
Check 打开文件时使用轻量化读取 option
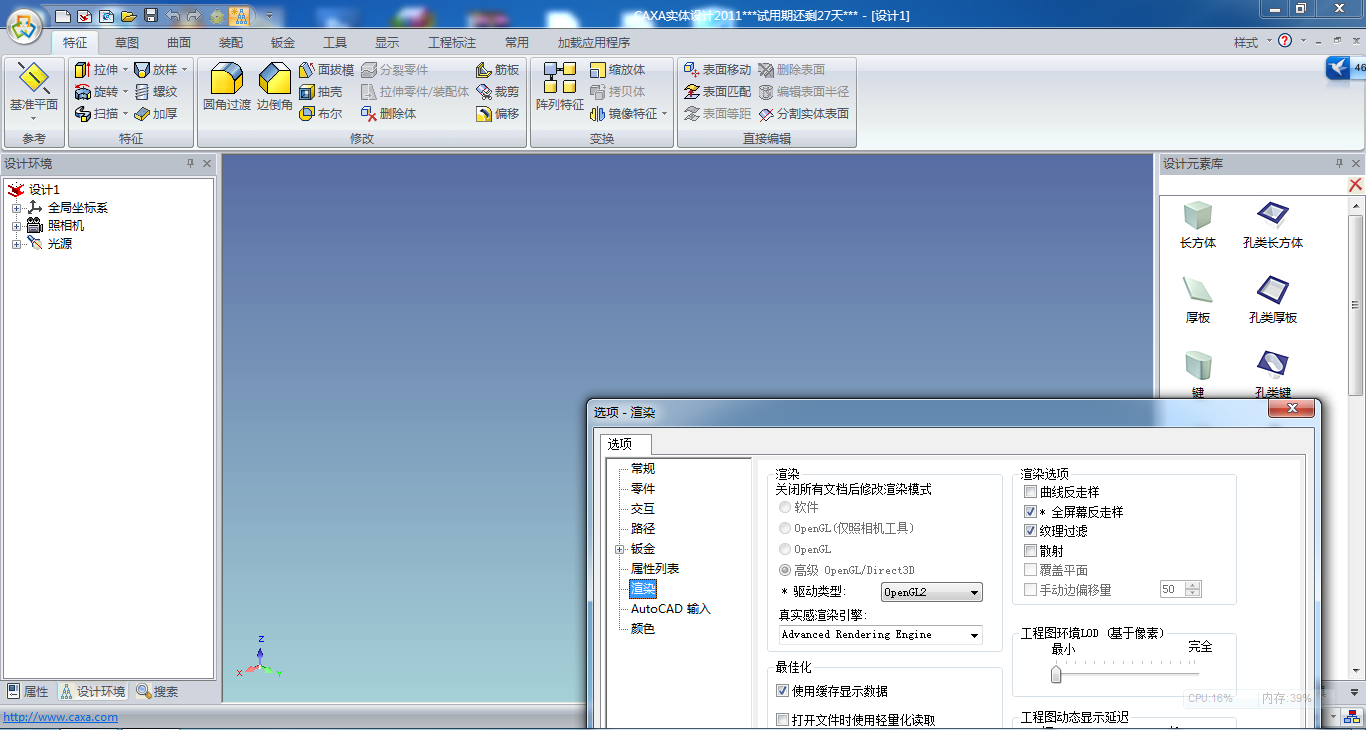click(x=783, y=720)
